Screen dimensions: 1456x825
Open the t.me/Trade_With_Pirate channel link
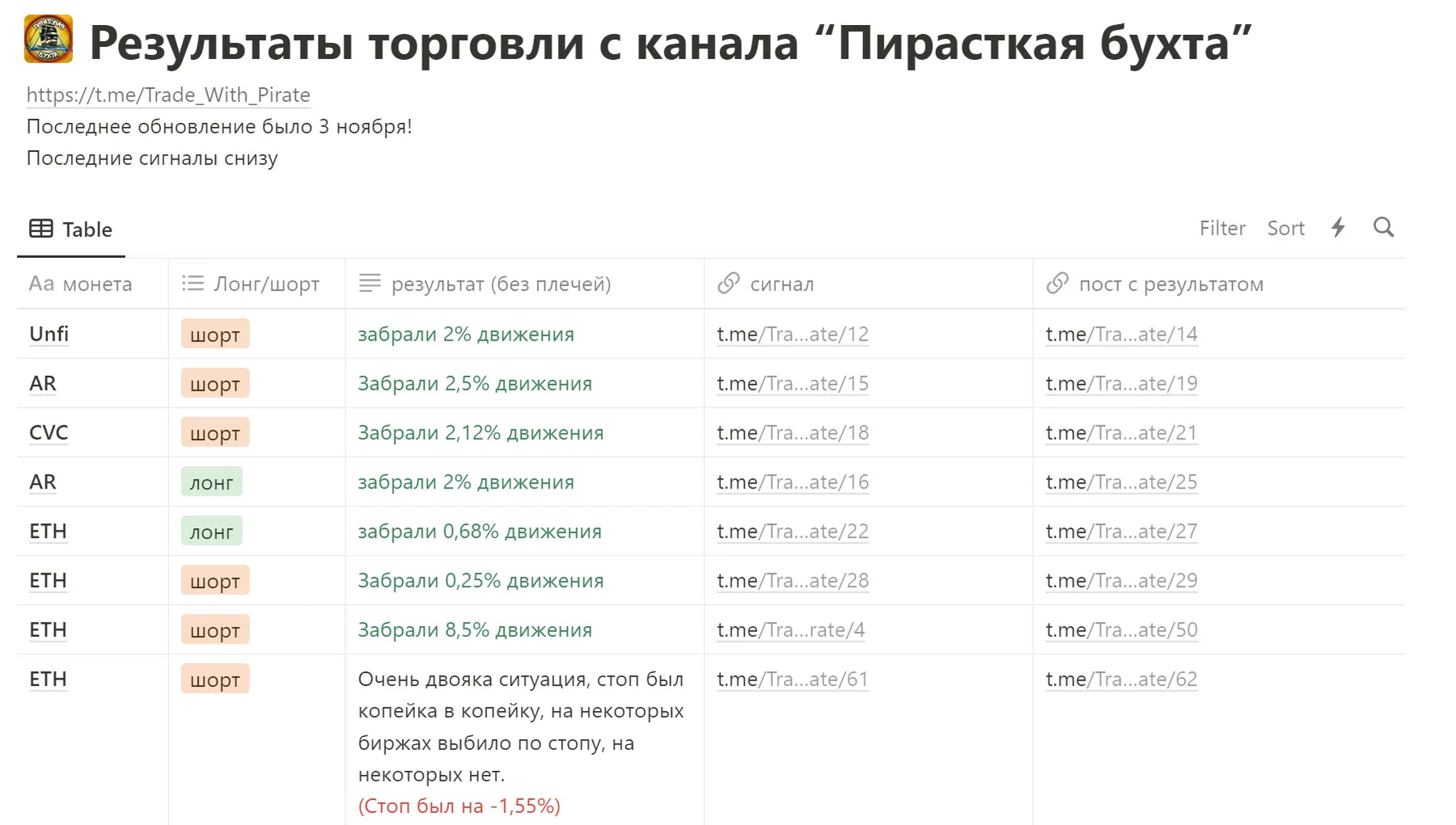[168, 95]
